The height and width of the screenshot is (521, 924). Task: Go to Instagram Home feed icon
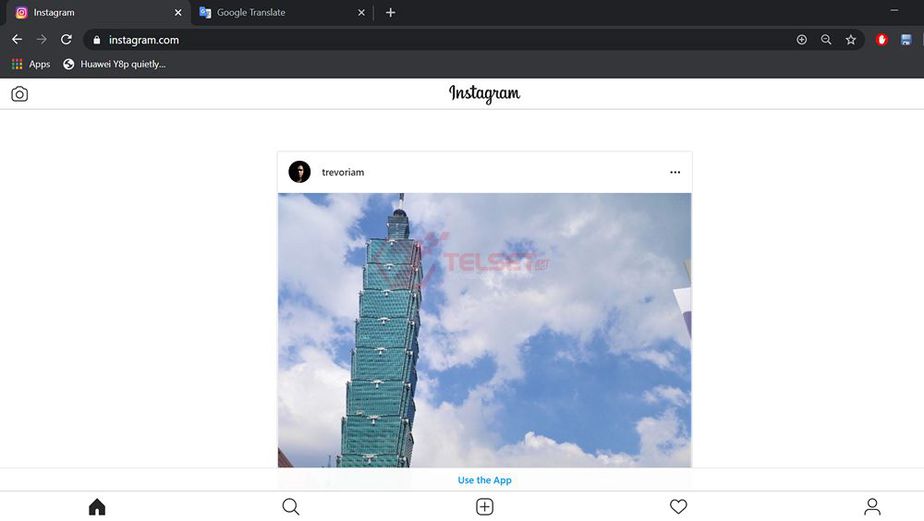click(x=97, y=507)
